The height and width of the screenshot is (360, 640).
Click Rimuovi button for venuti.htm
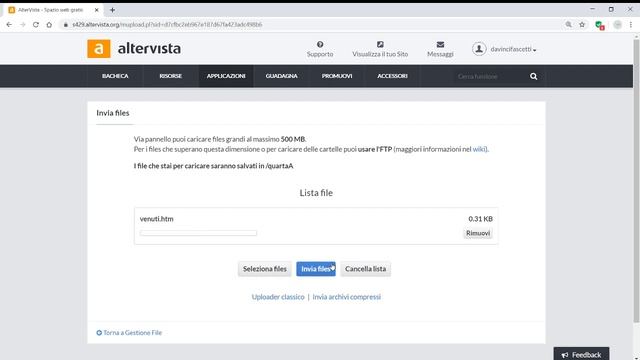478,233
